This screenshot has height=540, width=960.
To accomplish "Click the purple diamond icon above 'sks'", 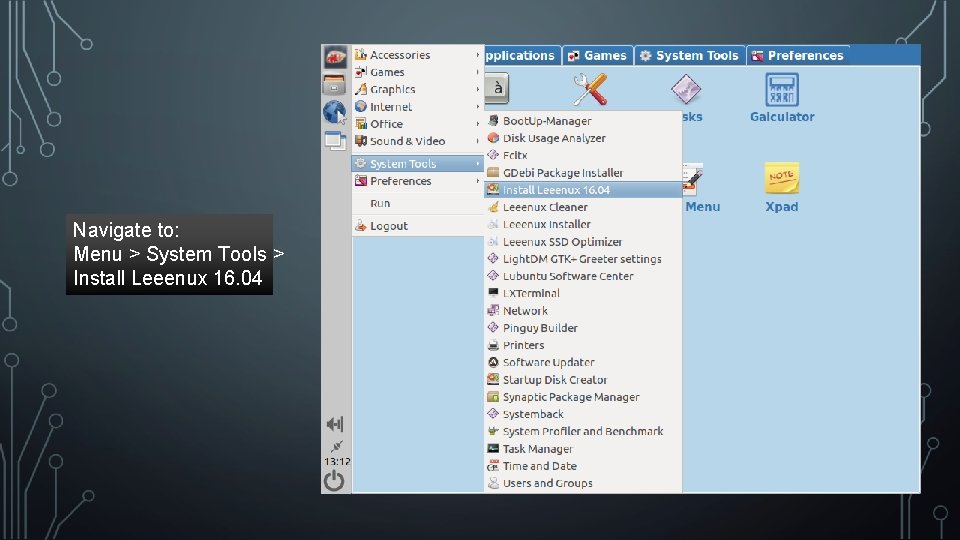I will 686,89.
